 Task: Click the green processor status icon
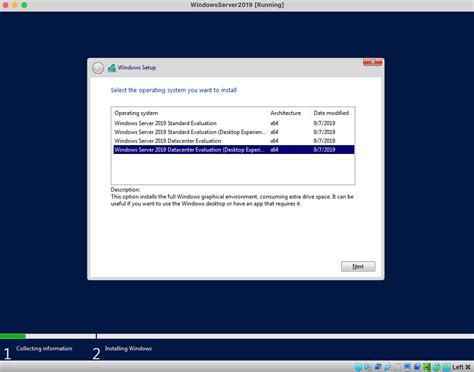pos(427,367)
